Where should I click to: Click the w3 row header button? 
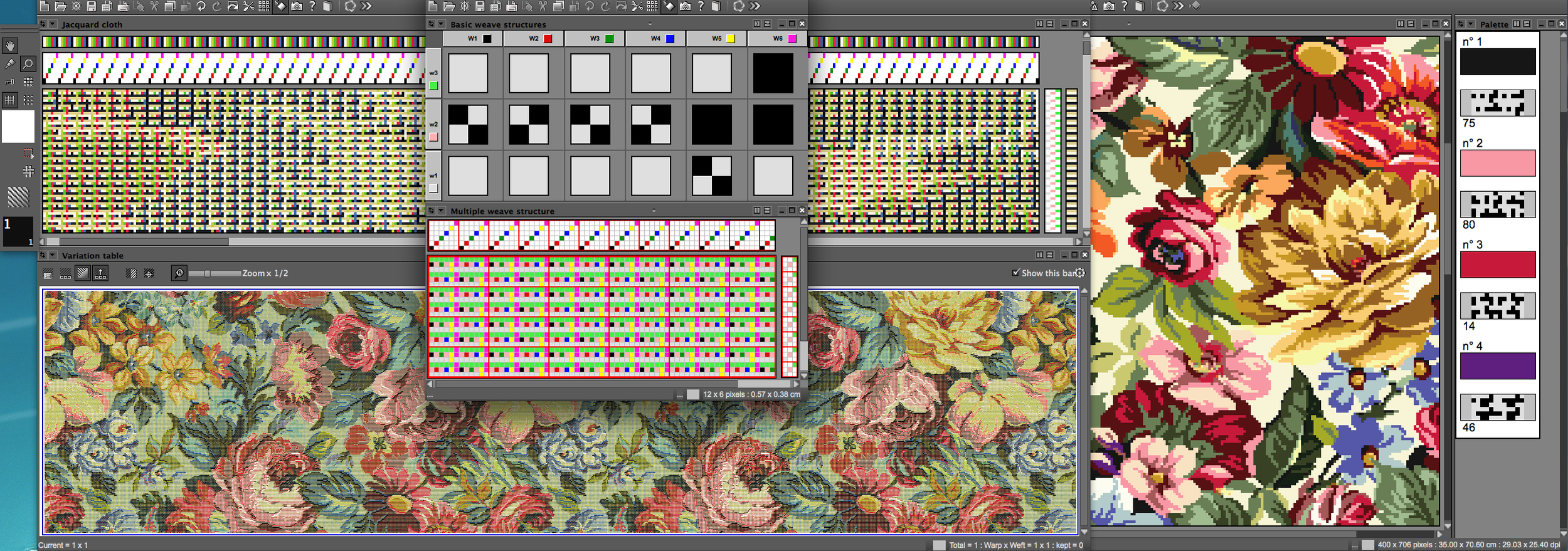[433, 73]
